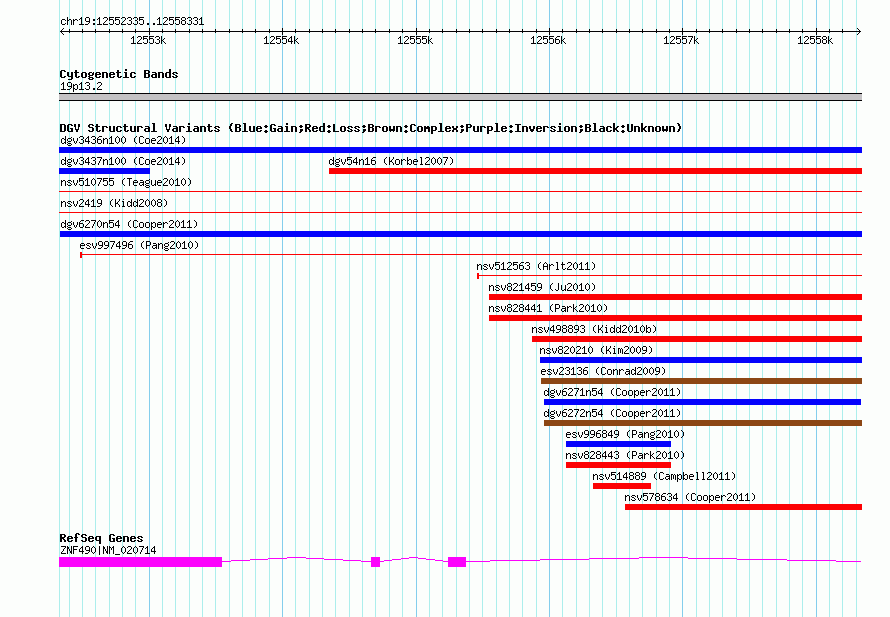This screenshot has width=890, height=617.
Task: Click the dgv6272n54 (Cooper2011) label
Action: (612, 413)
